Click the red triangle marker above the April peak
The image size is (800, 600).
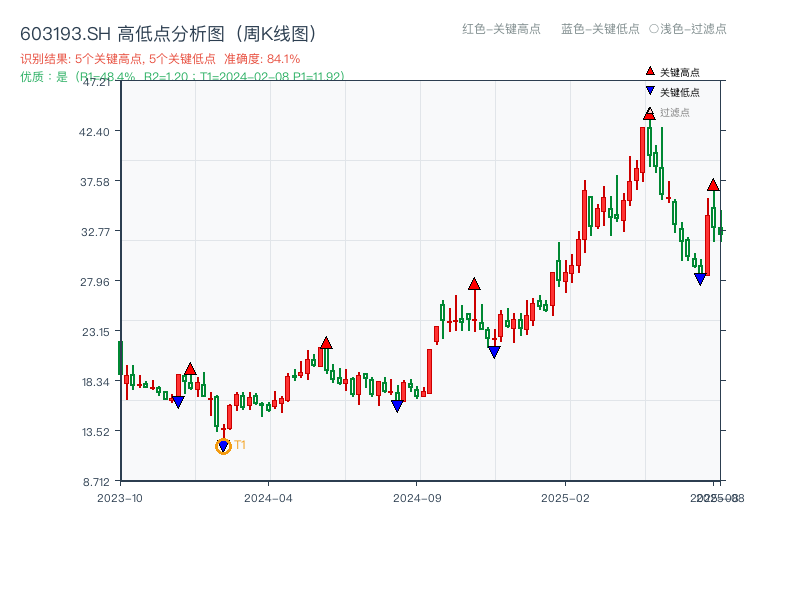(326, 342)
